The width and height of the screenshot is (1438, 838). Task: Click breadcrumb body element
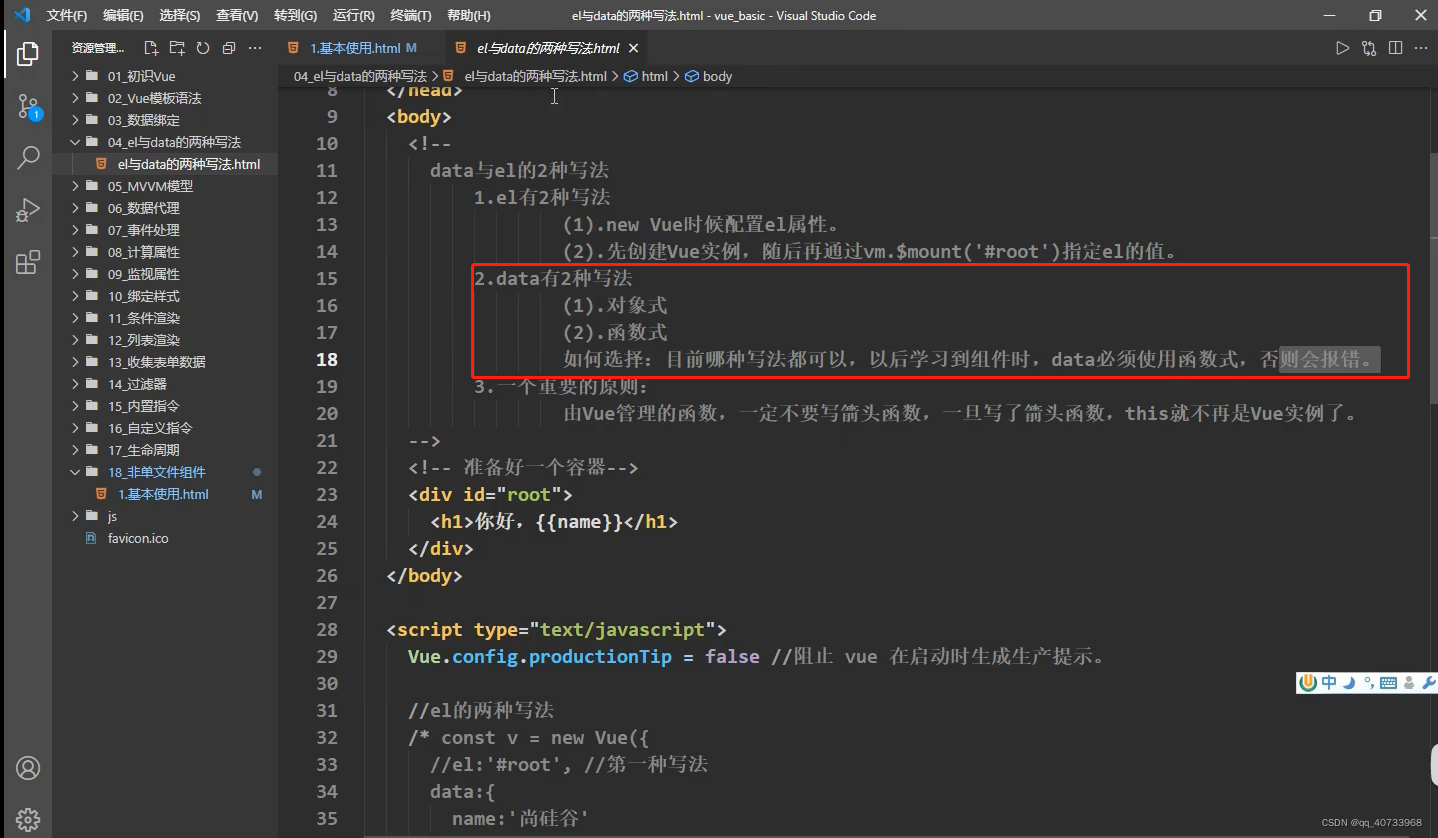point(709,76)
